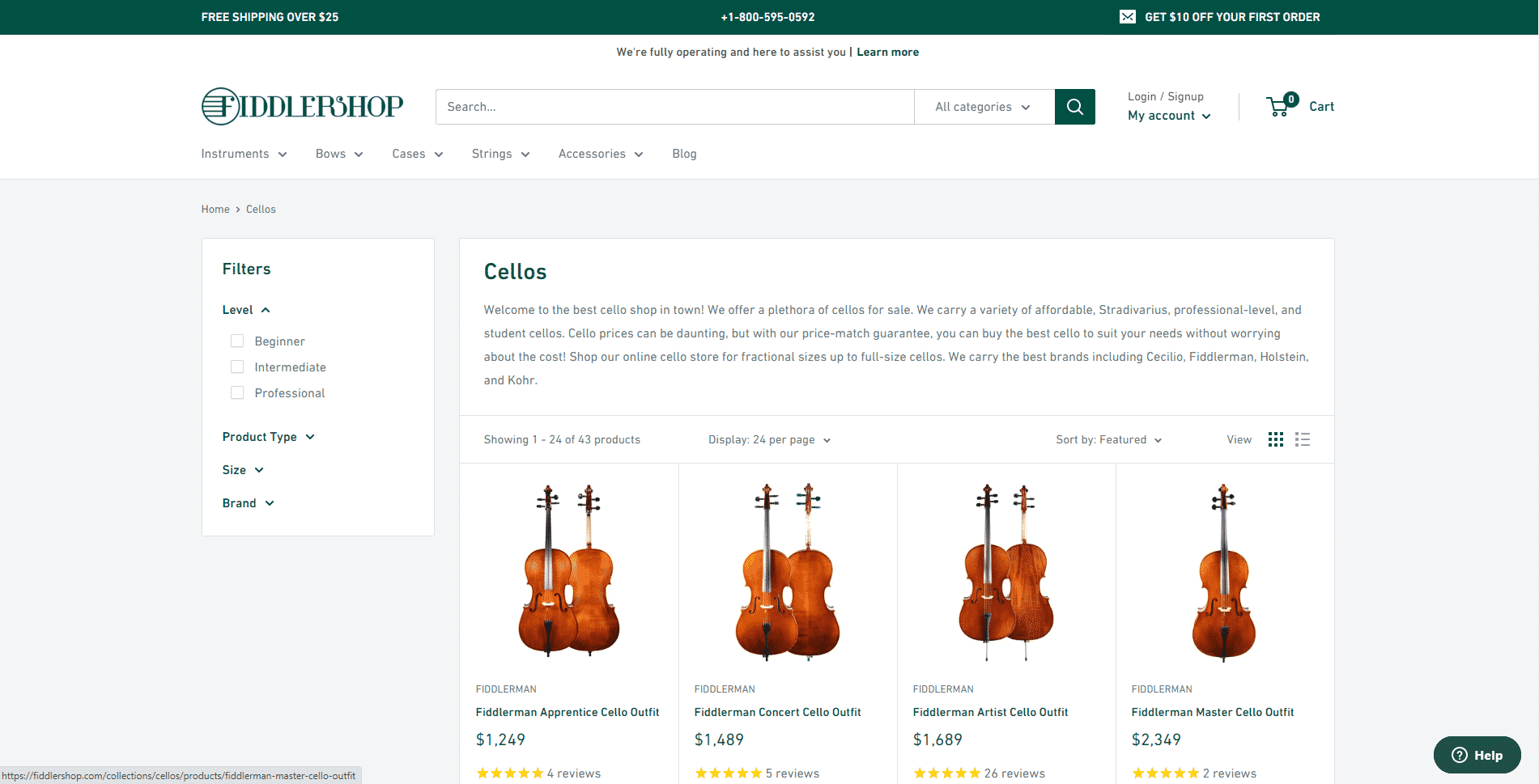Open the Help chat widget
The width and height of the screenshot is (1539, 784).
(1477, 755)
